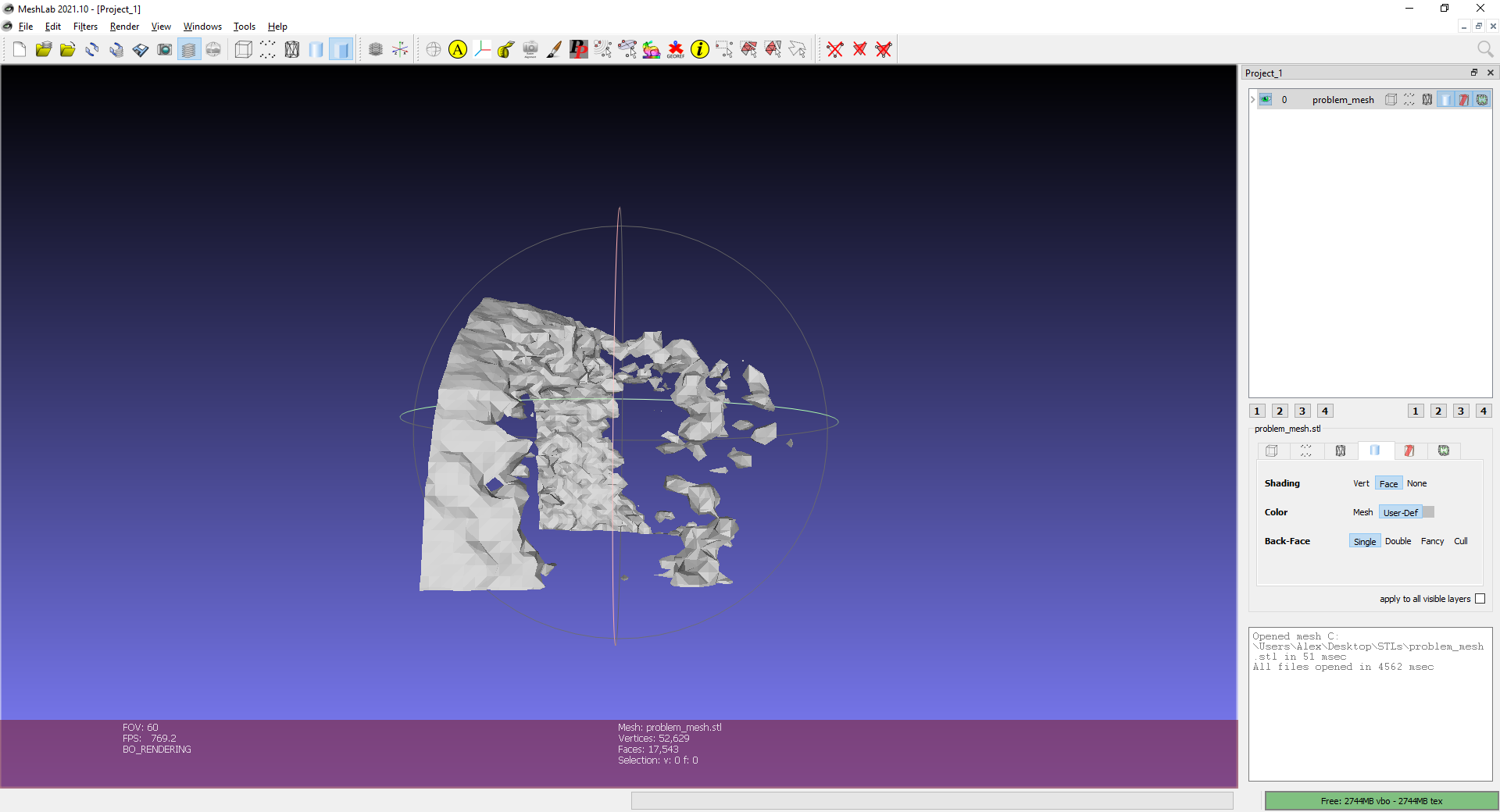The width and height of the screenshot is (1500, 812).
Task: Open the GEOREF georeferencing tool
Action: (675, 49)
